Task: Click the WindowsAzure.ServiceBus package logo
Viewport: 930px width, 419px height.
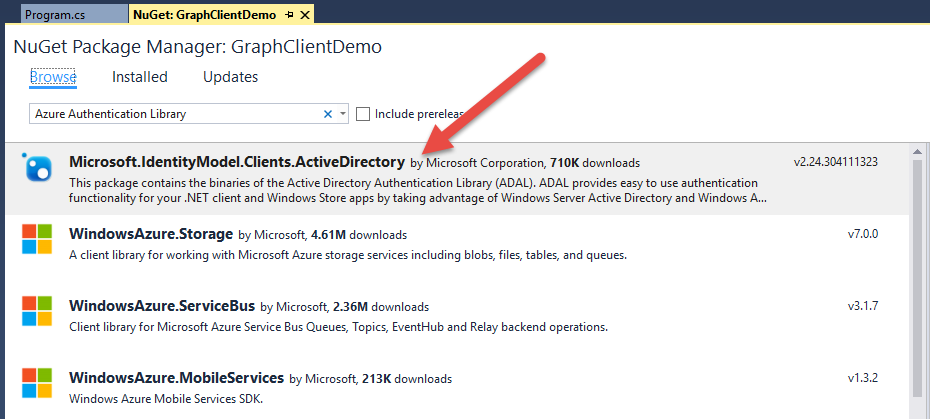Action: (37, 311)
